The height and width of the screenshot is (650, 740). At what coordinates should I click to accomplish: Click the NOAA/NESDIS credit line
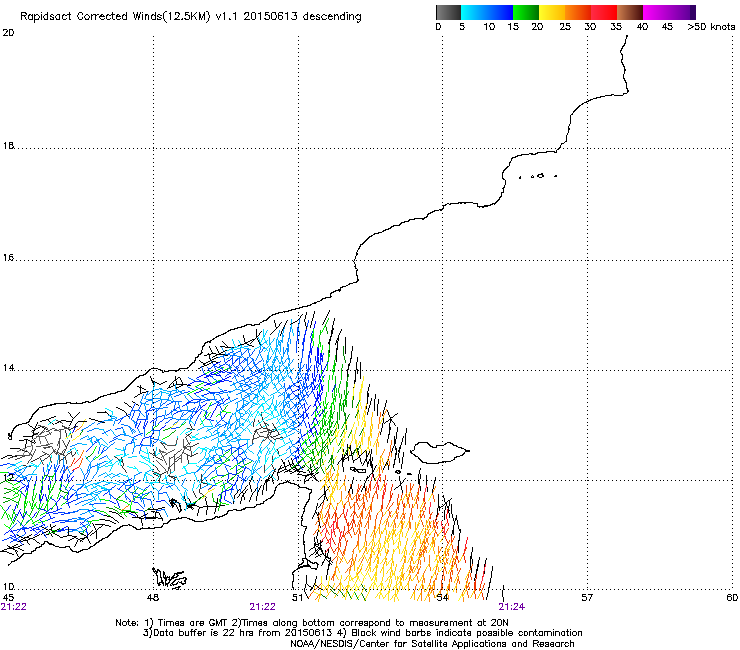pyautogui.click(x=432, y=644)
